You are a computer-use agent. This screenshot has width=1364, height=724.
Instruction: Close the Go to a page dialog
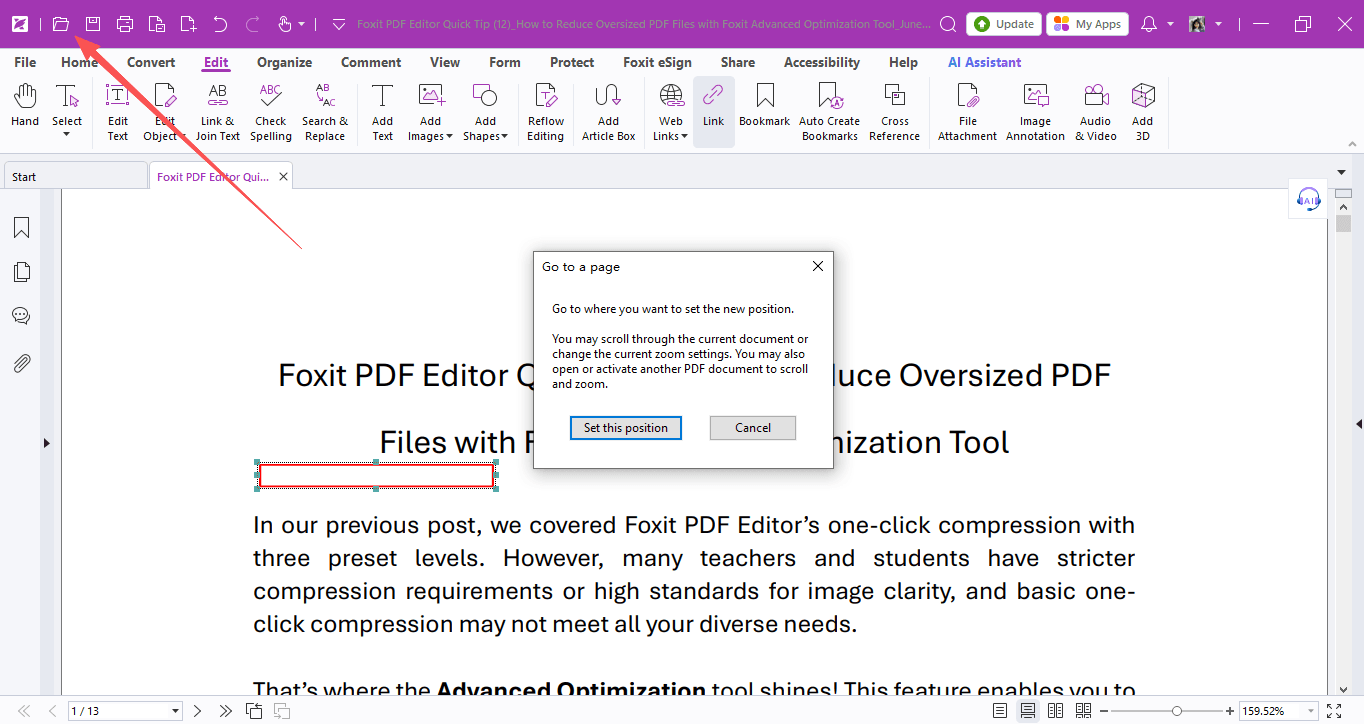tap(818, 266)
